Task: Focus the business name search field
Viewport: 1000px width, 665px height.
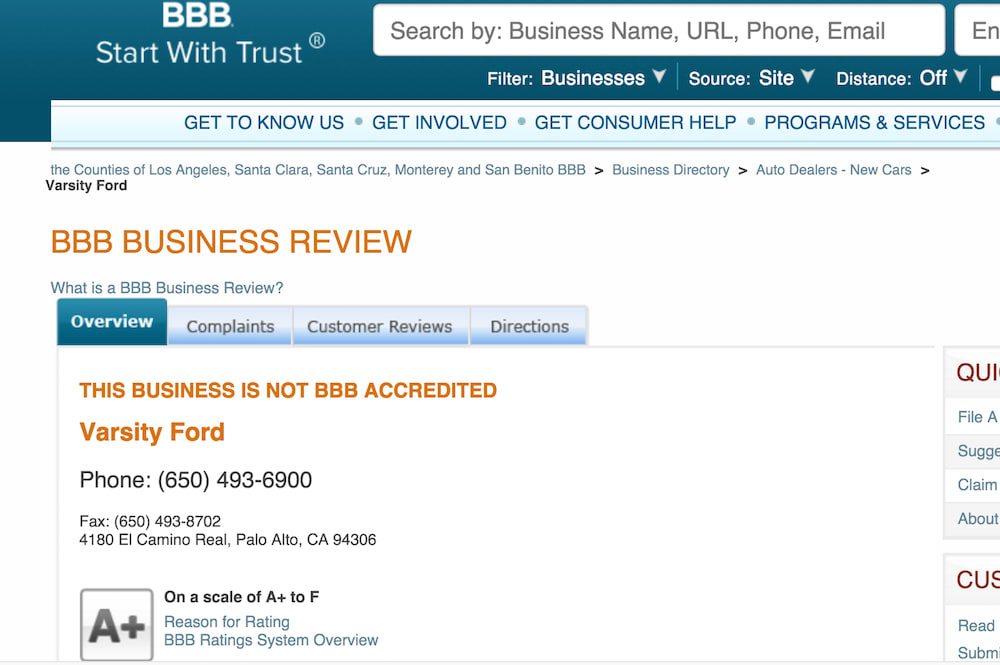Action: tap(659, 31)
